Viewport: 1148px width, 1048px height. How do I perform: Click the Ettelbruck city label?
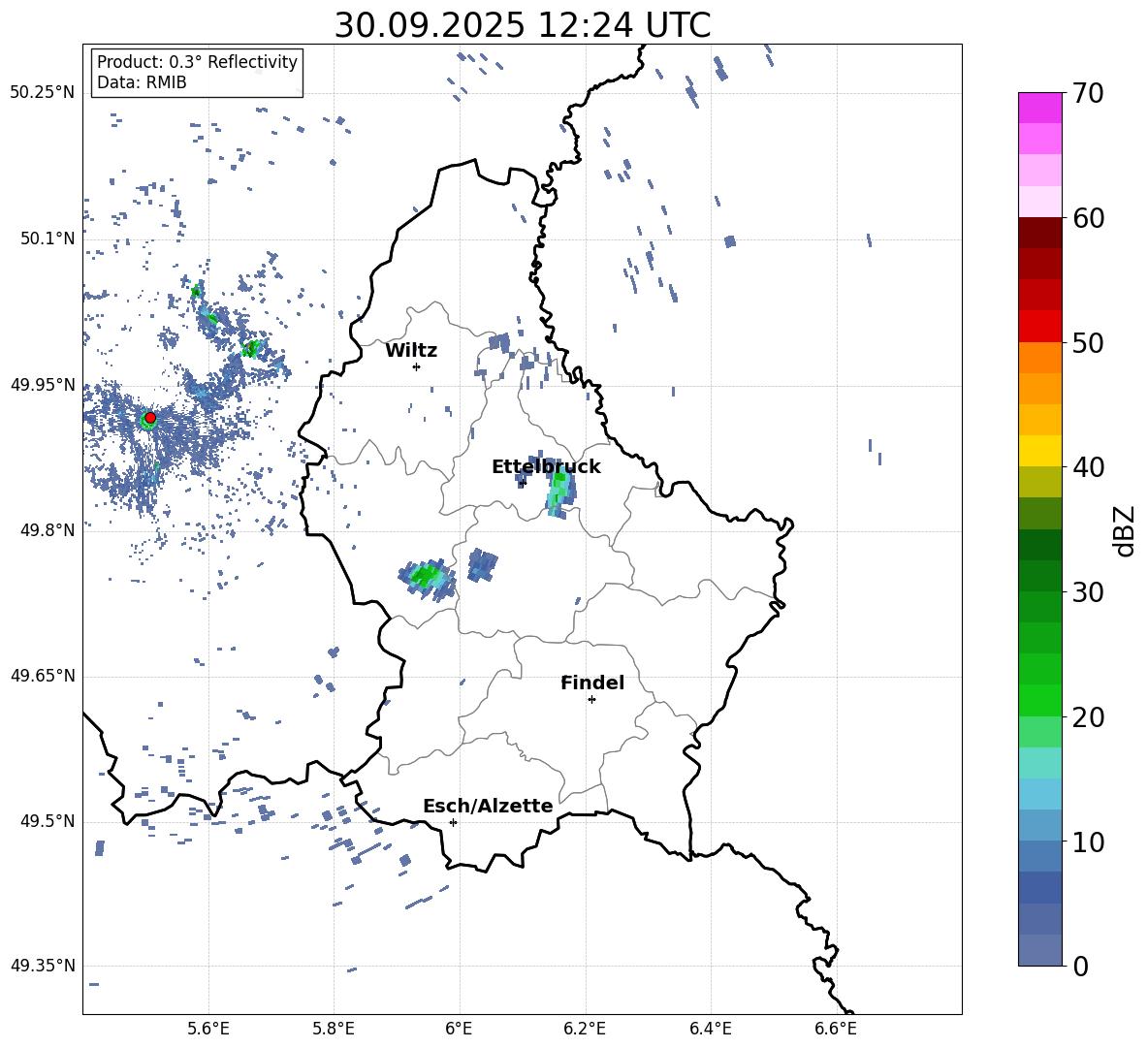click(546, 467)
